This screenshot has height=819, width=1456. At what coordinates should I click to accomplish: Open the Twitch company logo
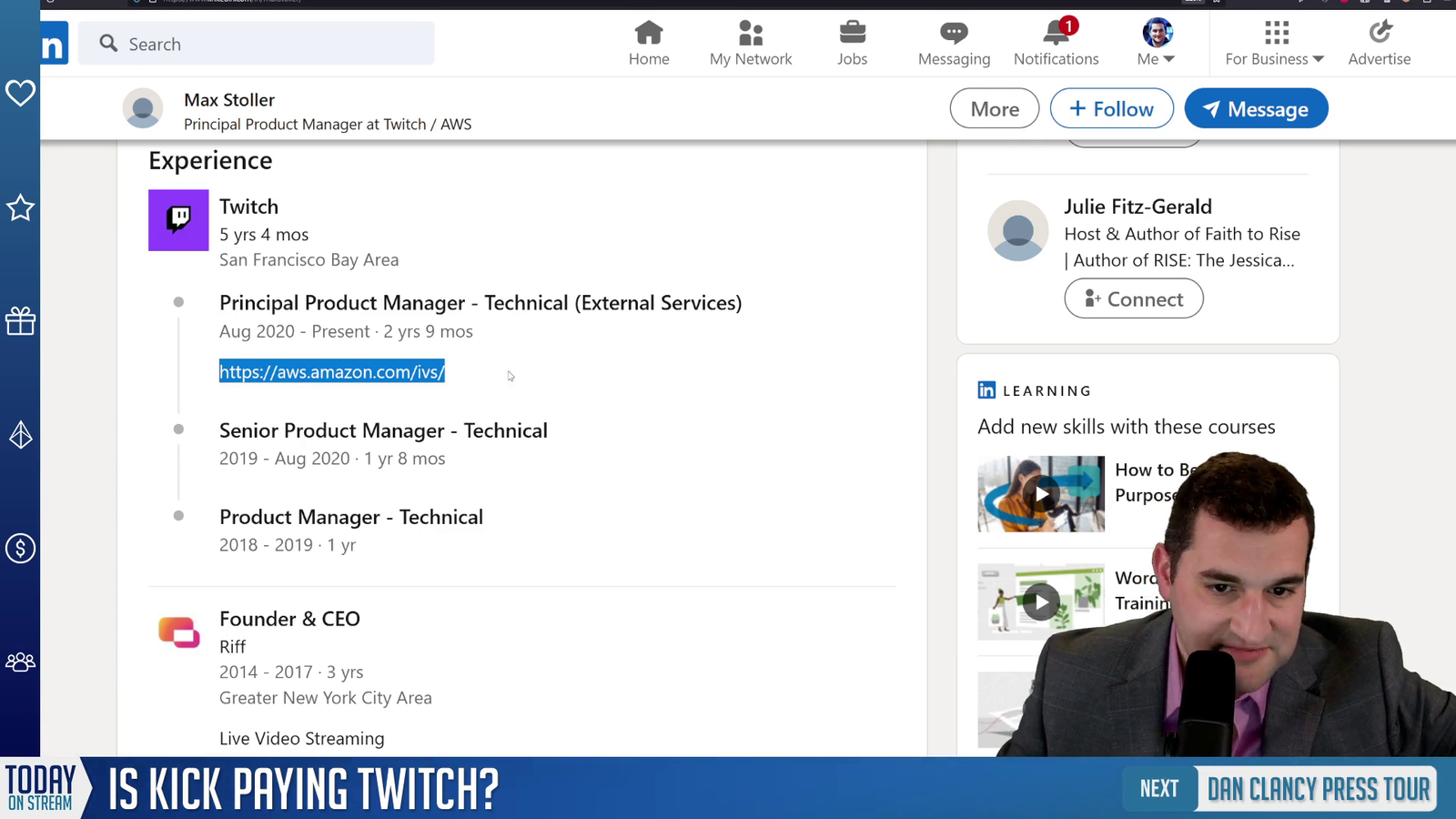178,220
